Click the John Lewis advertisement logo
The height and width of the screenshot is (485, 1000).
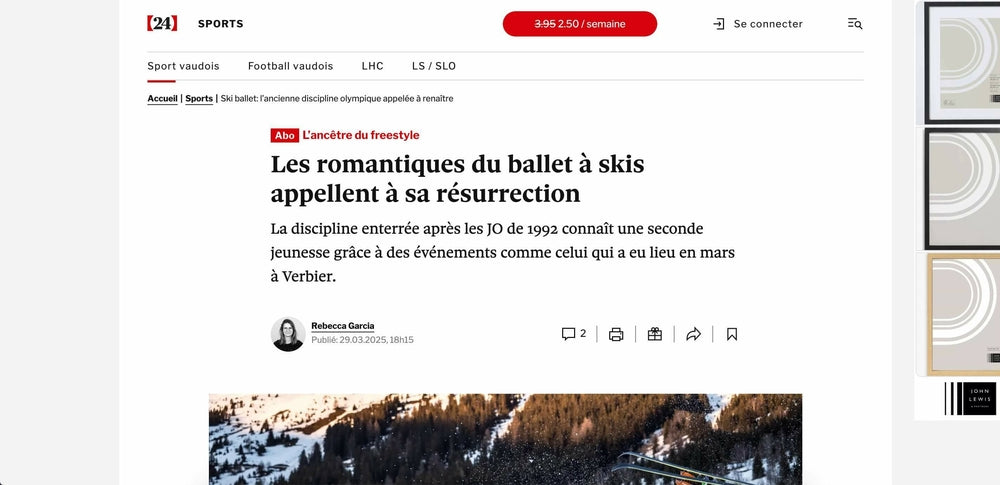[x=970, y=398]
